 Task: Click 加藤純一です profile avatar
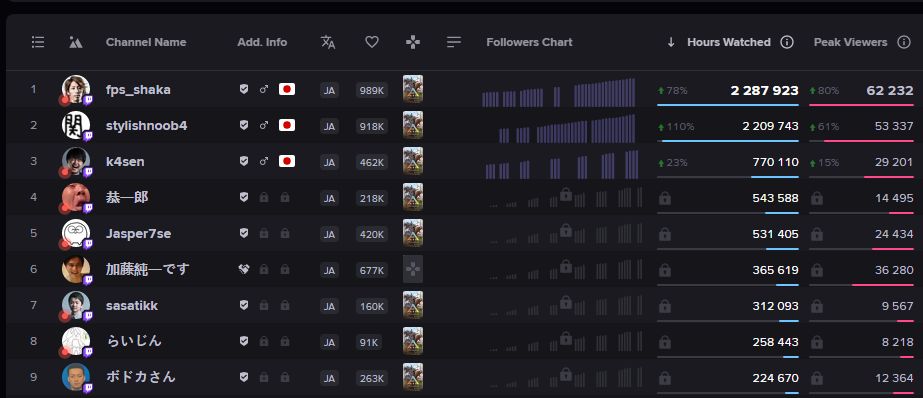[x=76, y=270]
